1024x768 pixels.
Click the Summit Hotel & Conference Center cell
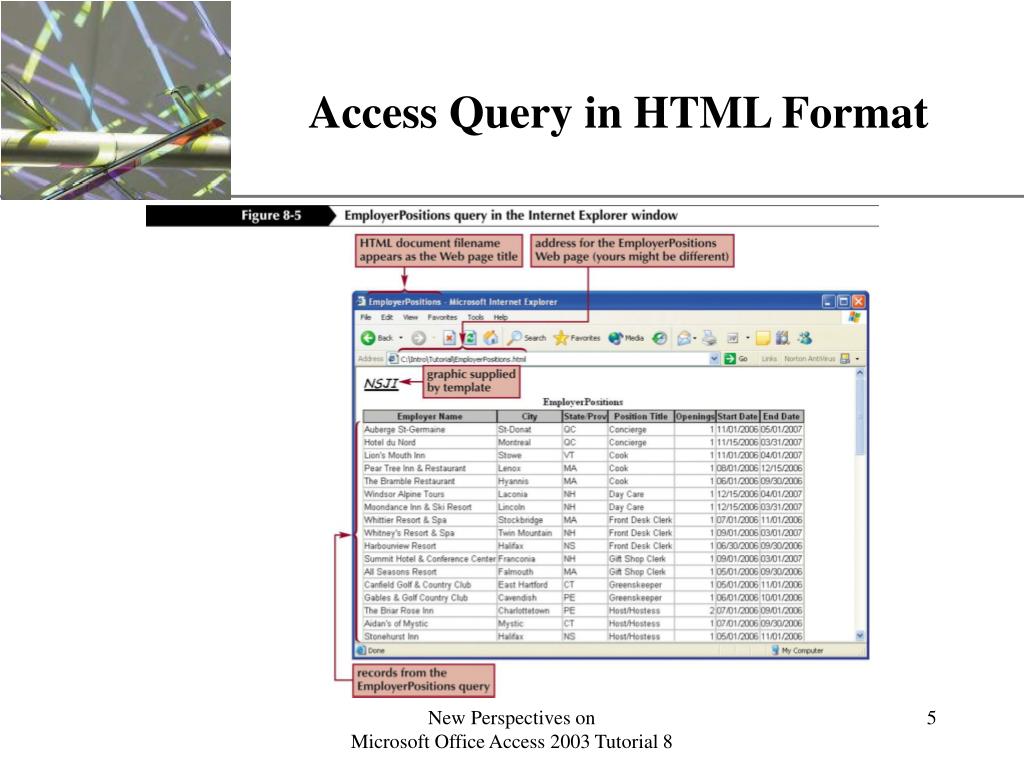pos(430,558)
